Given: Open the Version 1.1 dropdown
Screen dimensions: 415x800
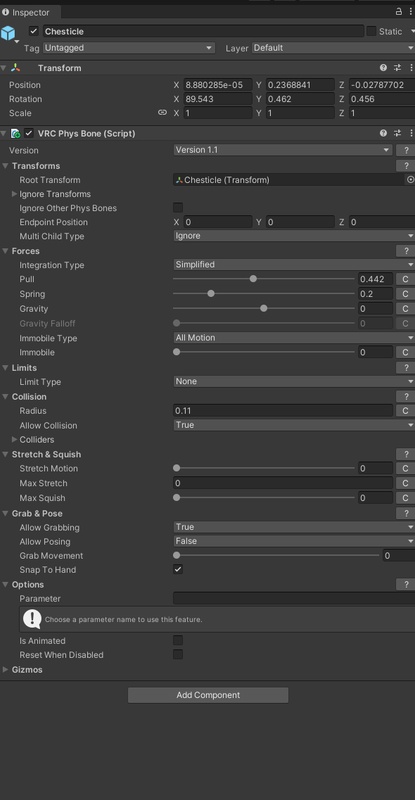Looking at the screenshot, I should (283, 150).
